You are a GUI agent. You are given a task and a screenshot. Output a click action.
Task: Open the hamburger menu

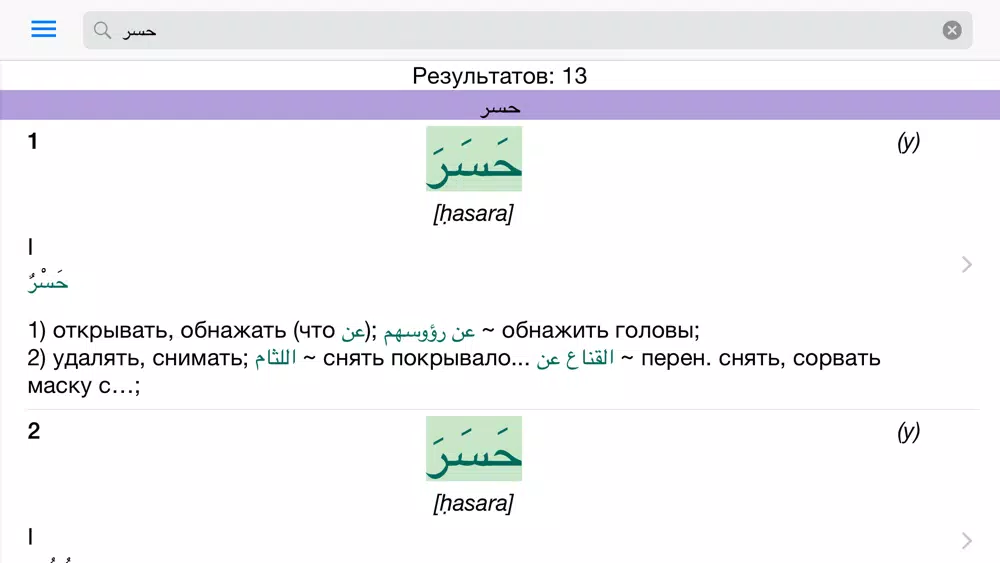tap(44, 29)
